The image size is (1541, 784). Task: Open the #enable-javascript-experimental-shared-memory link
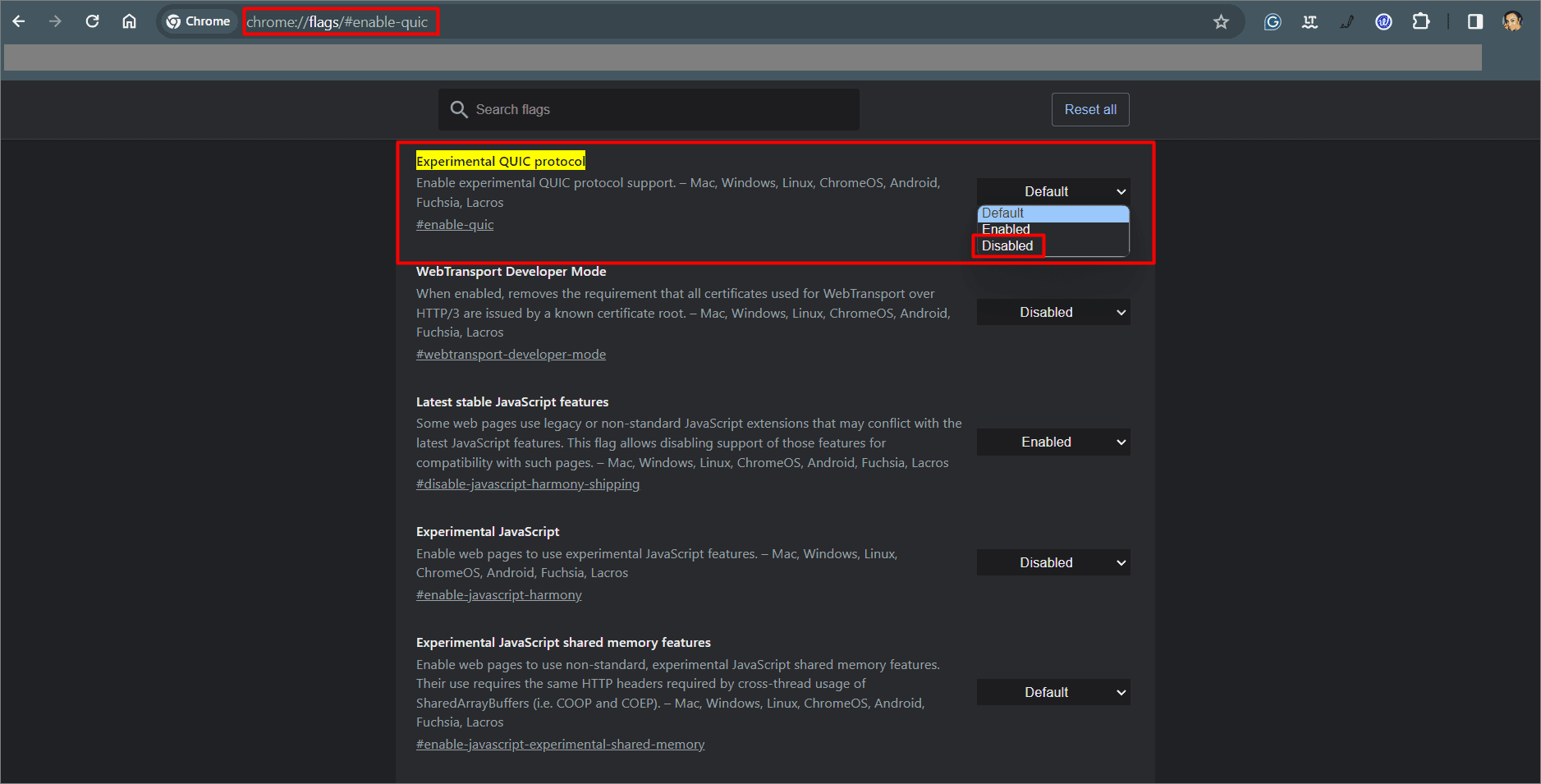click(561, 745)
